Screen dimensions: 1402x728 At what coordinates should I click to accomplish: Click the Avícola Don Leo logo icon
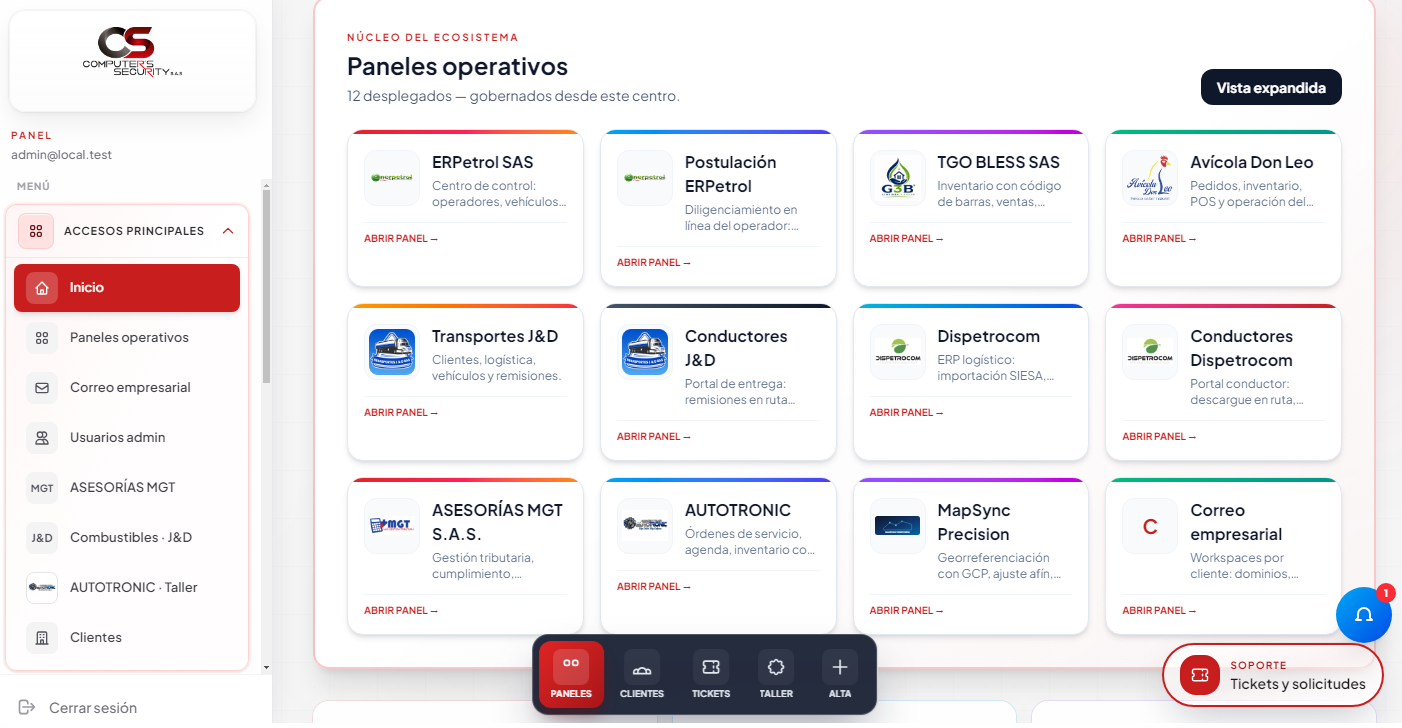(1150, 178)
